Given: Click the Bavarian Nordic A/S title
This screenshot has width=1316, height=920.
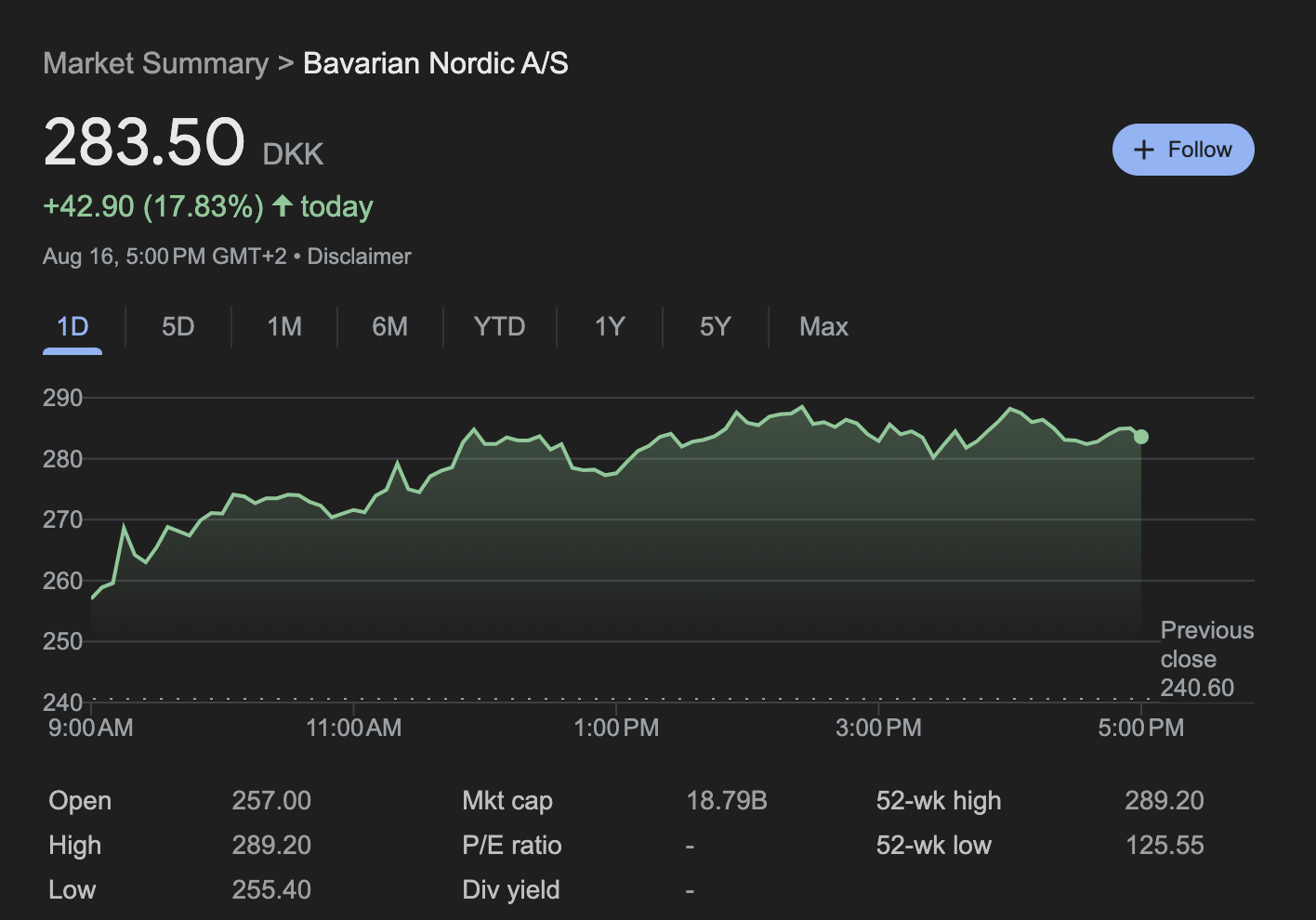Looking at the screenshot, I should [436, 63].
